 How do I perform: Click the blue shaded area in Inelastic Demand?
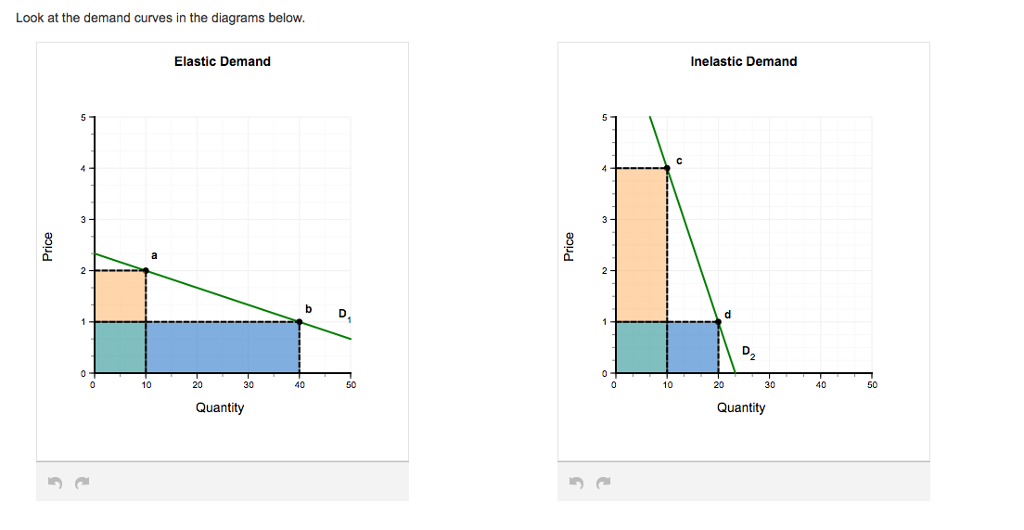(x=693, y=347)
